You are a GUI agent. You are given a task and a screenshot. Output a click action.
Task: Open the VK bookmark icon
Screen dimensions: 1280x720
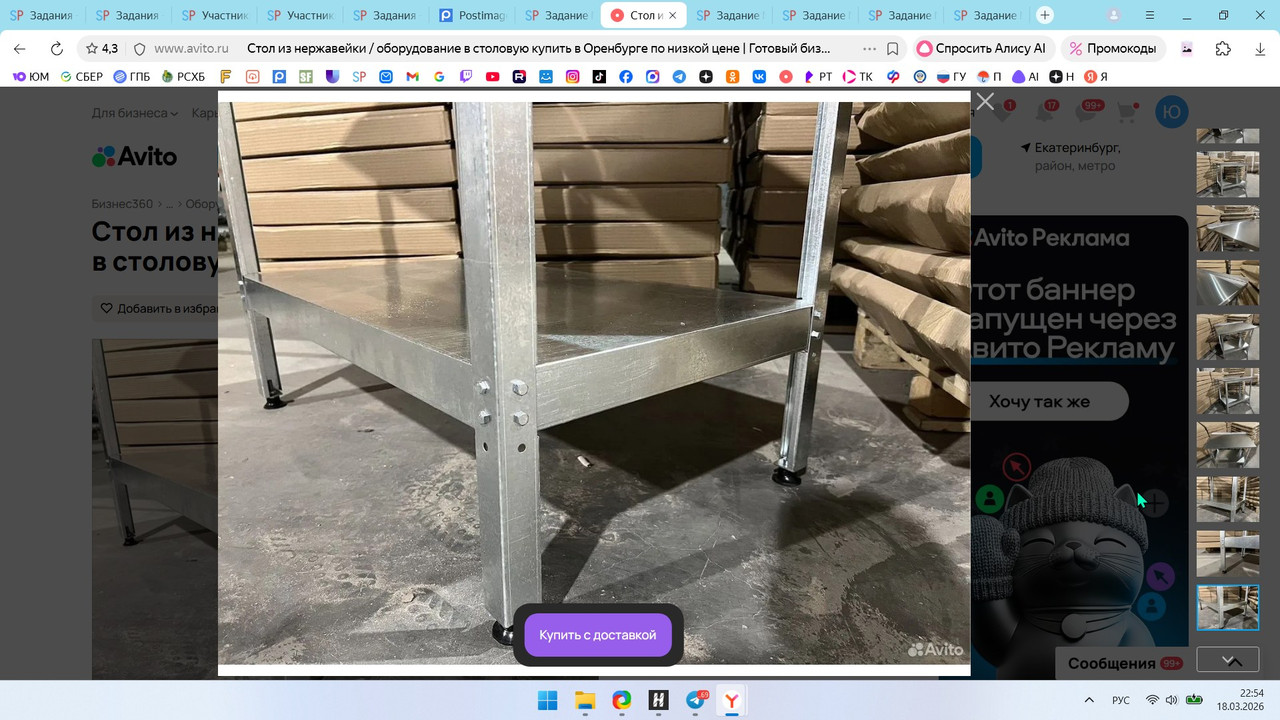(x=759, y=76)
